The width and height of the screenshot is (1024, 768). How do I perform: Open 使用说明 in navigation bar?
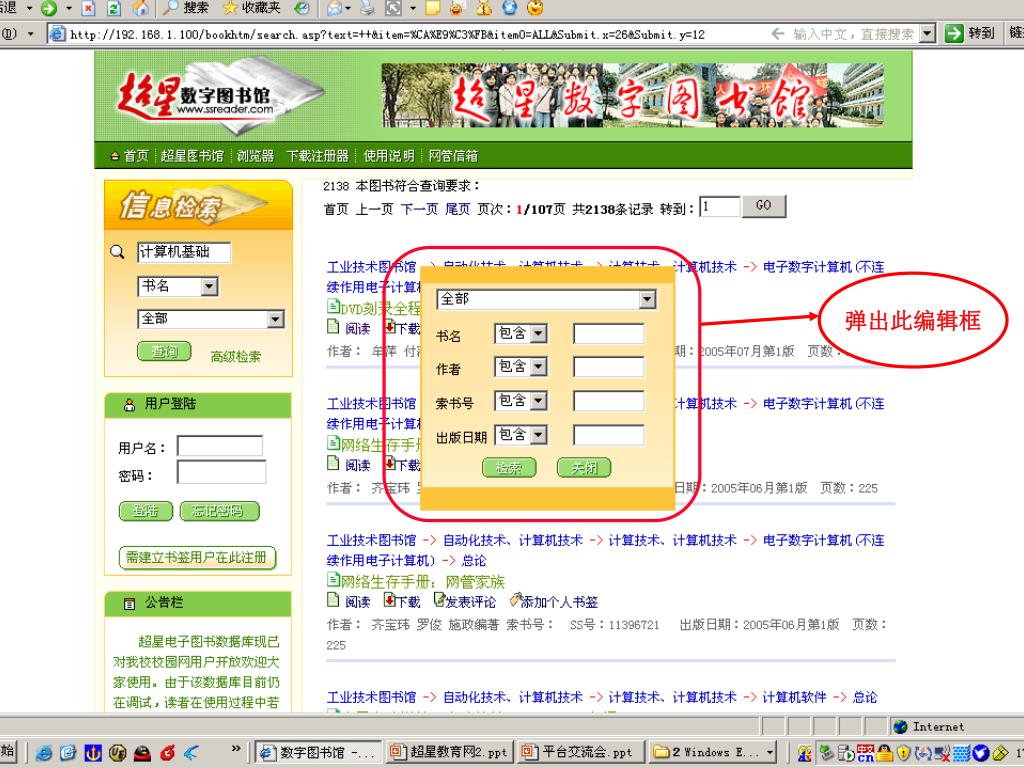point(389,155)
